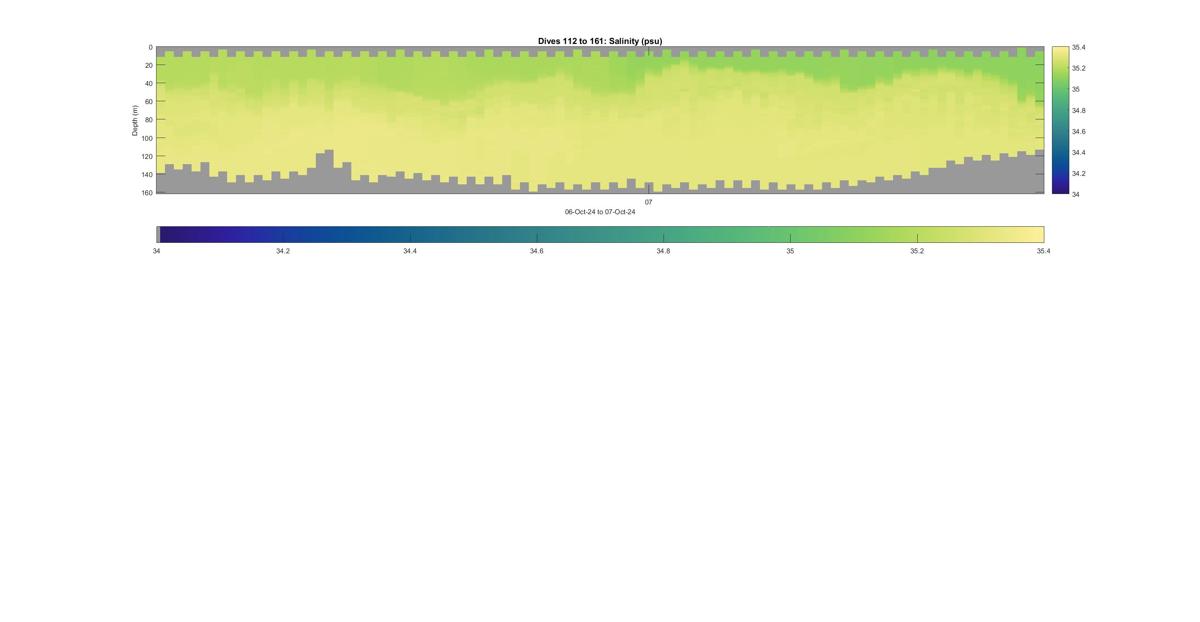
Task: Click the '35' label under the horizontal colorbar
Action: pyautogui.click(x=790, y=251)
